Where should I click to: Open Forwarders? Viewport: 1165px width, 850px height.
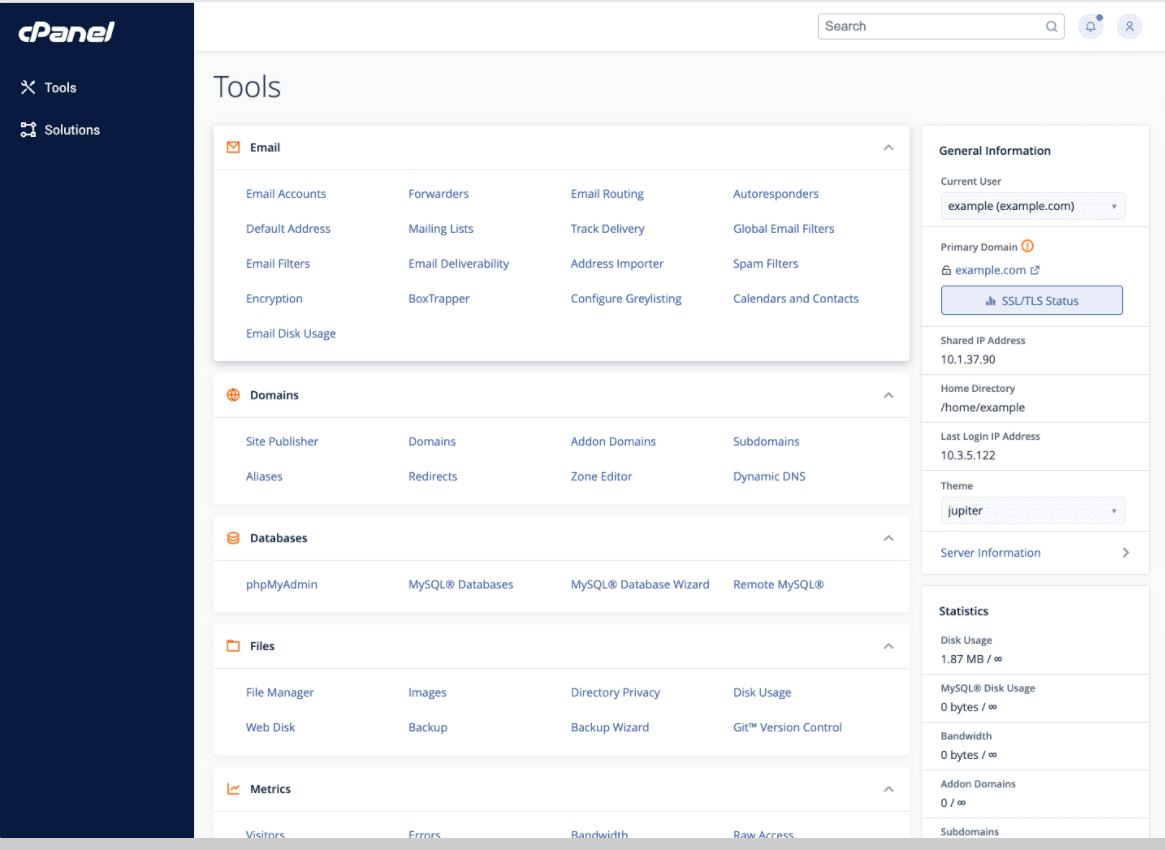[438, 194]
